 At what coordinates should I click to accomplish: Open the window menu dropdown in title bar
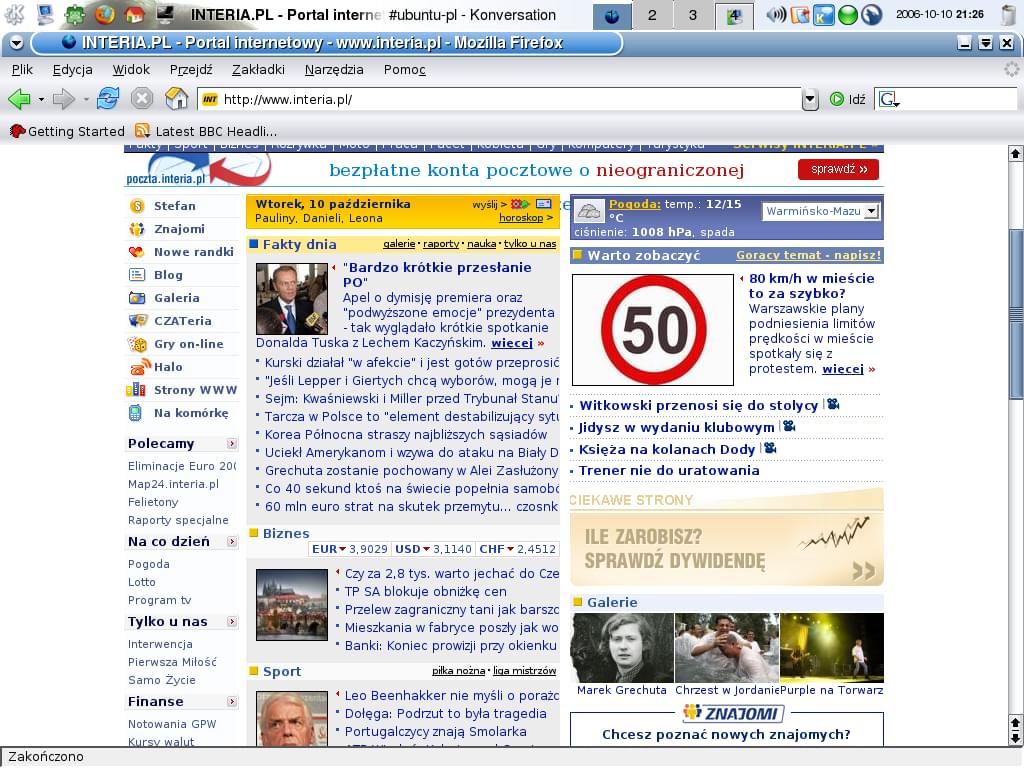(16, 43)
